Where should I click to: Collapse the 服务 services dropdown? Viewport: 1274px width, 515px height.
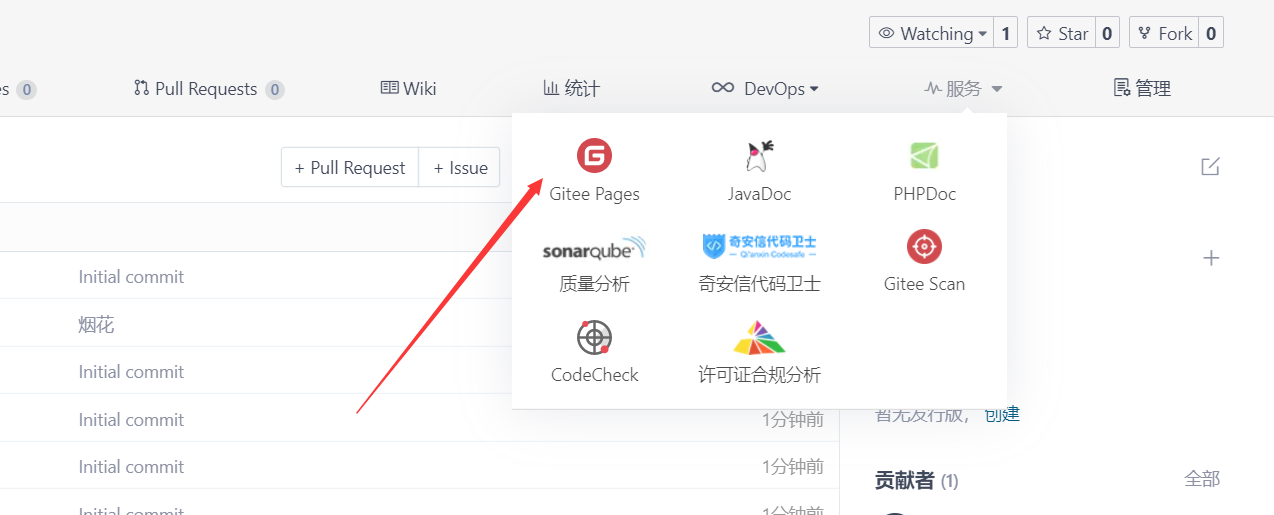[x=963, y=88]
